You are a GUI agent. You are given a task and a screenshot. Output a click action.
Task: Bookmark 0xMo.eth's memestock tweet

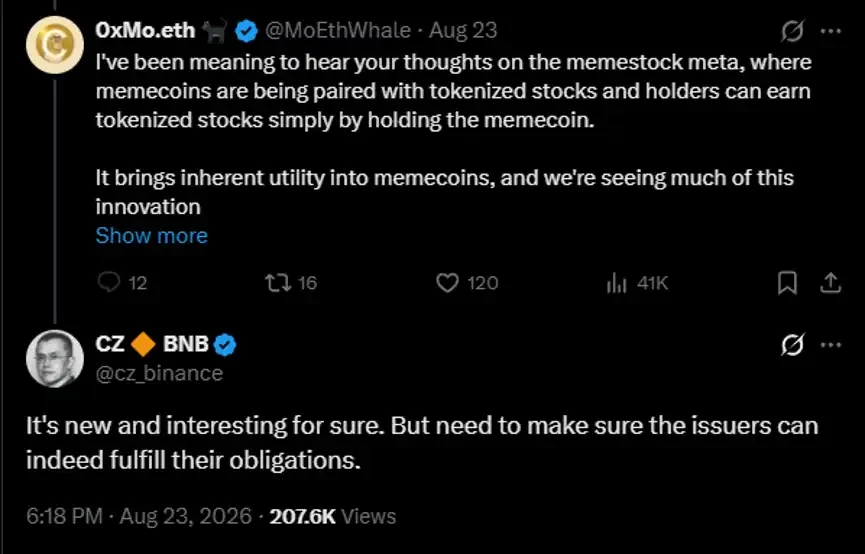click(787, 283)
